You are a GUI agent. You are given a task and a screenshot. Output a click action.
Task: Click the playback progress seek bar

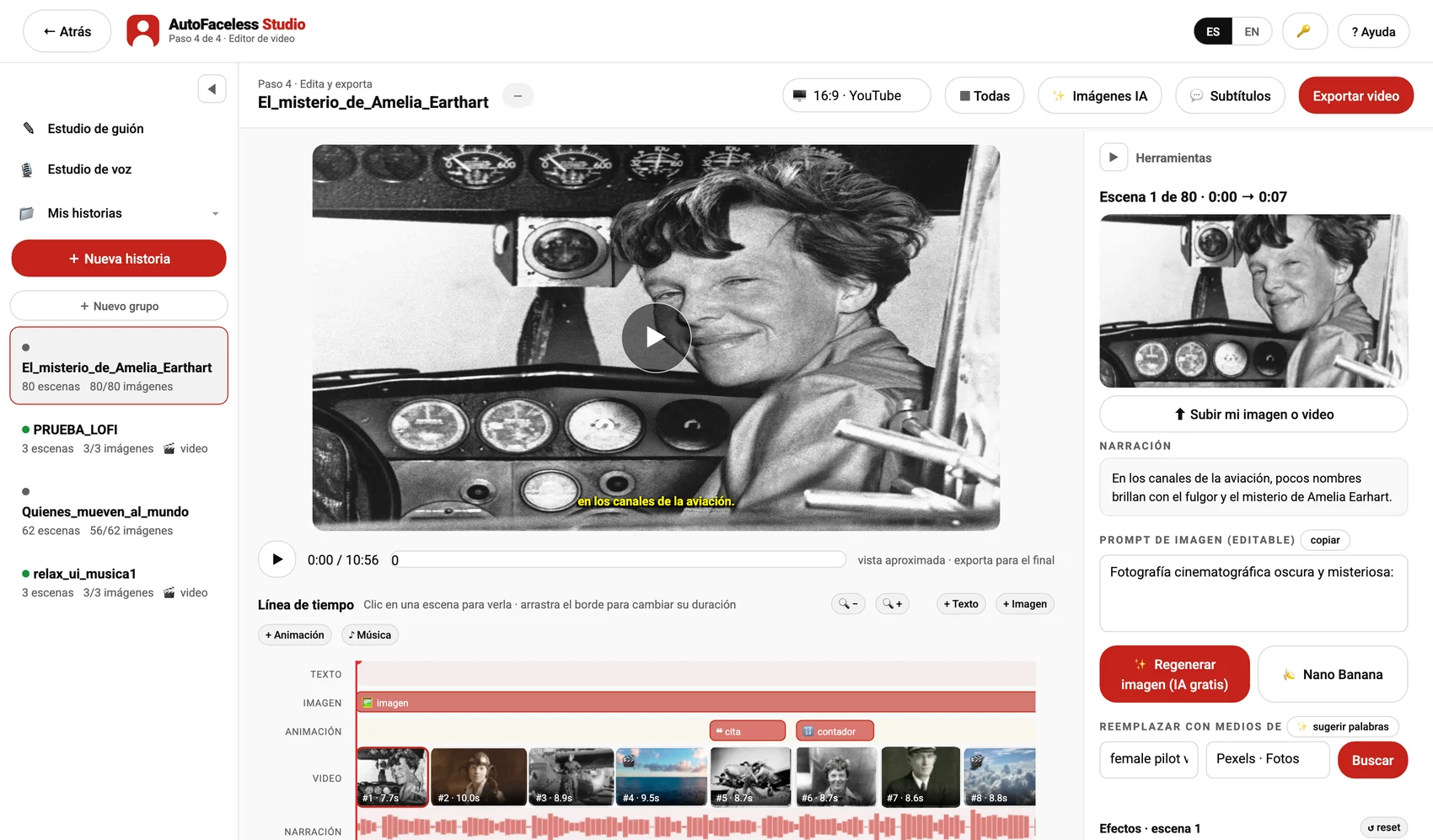coord(618,559)
